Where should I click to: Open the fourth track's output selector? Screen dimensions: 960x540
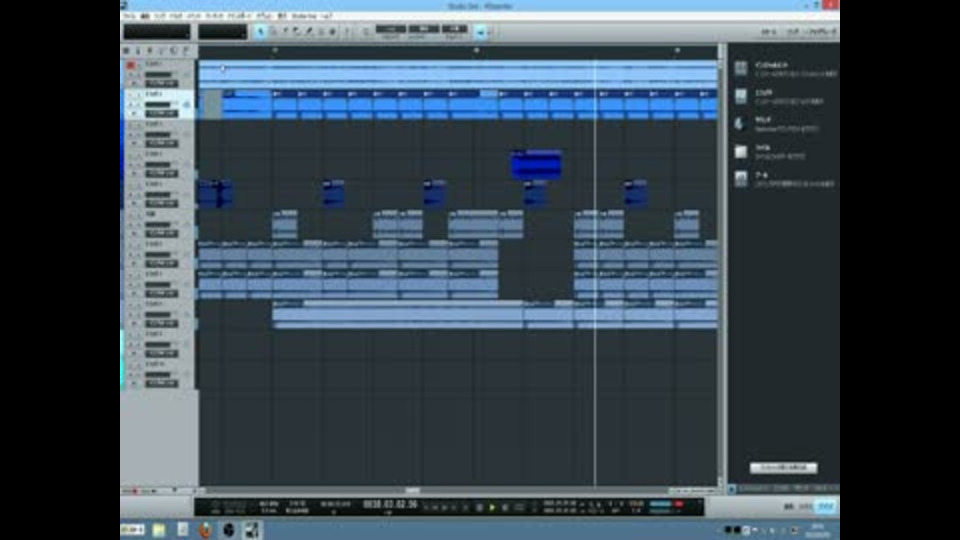(162, 173)
